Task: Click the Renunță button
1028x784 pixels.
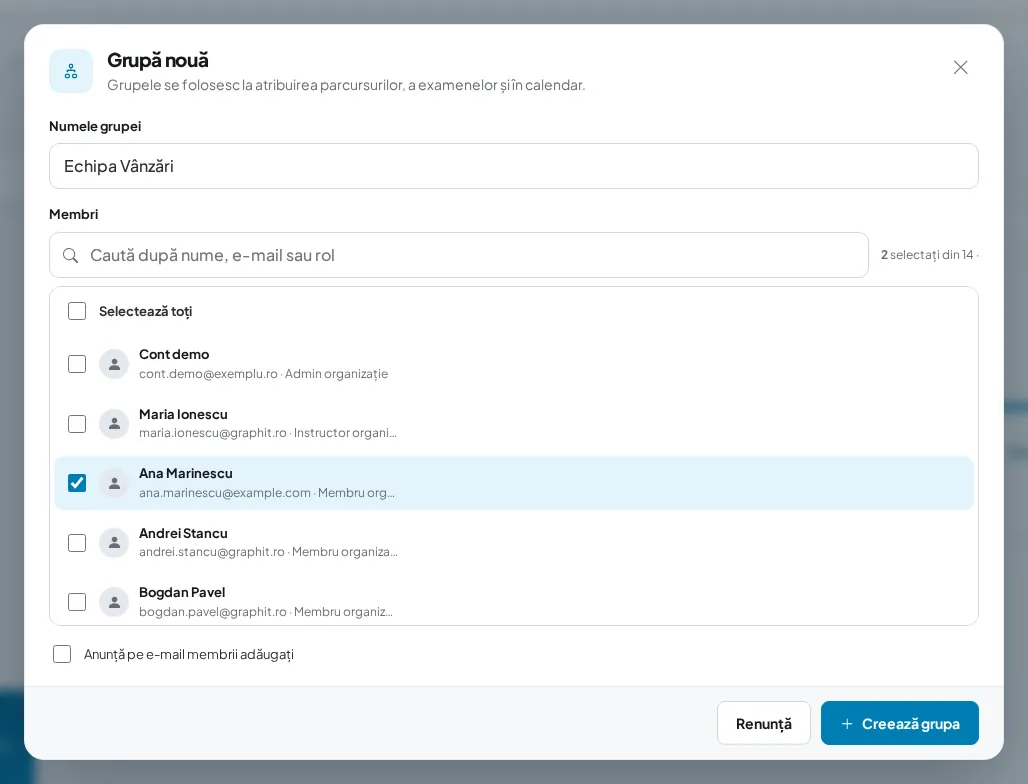Action: click(764, 723)
